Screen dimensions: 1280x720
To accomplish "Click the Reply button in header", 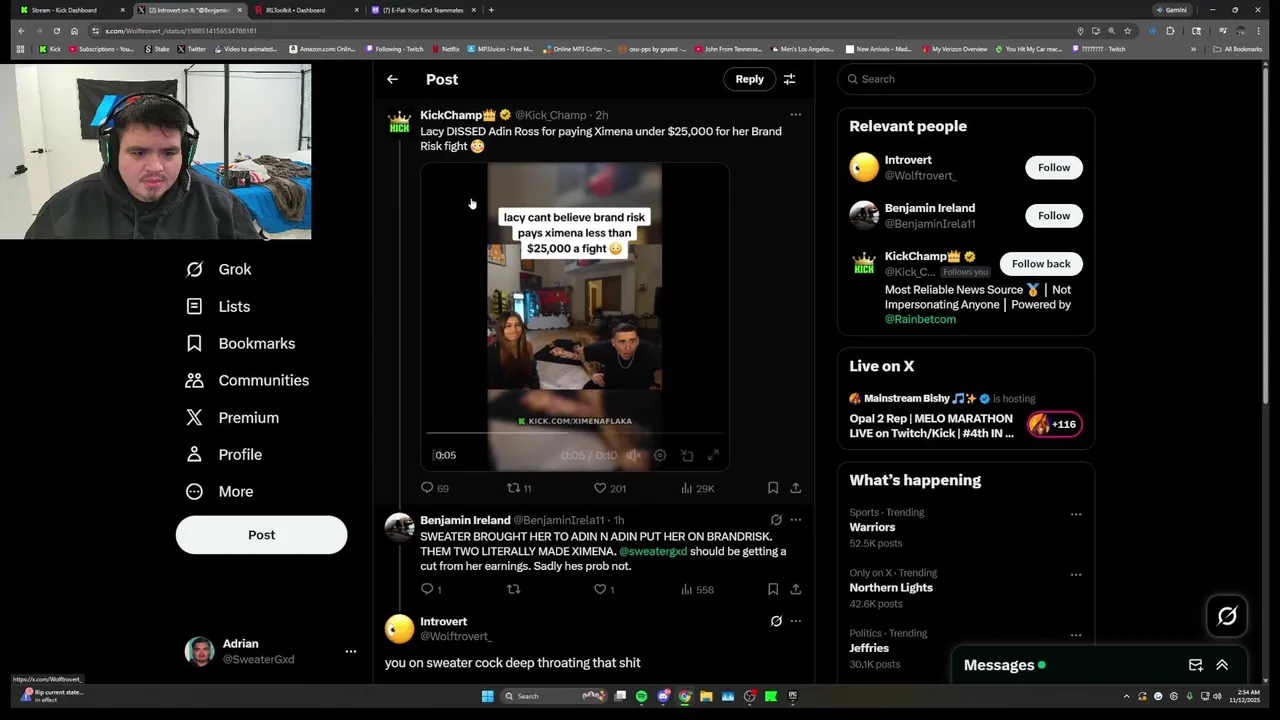I will [x=749, y=79].
